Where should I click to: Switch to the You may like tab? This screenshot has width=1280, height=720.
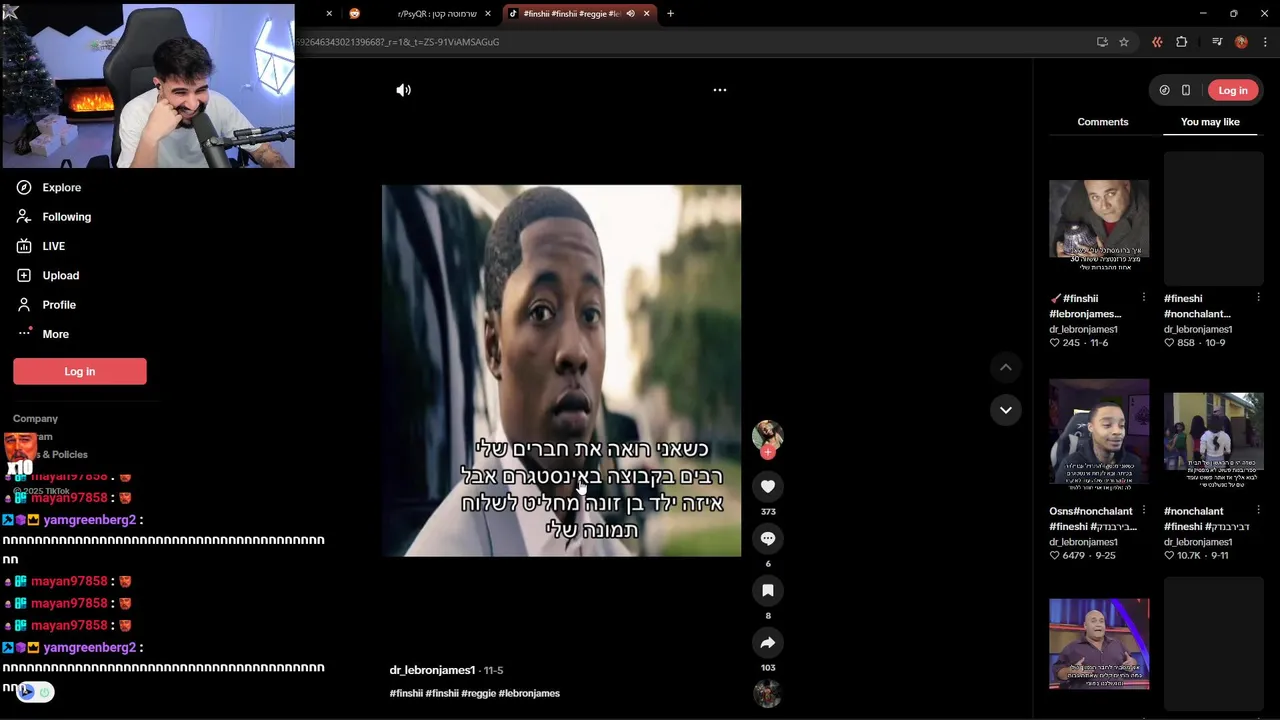click(x=1210, y=122)
